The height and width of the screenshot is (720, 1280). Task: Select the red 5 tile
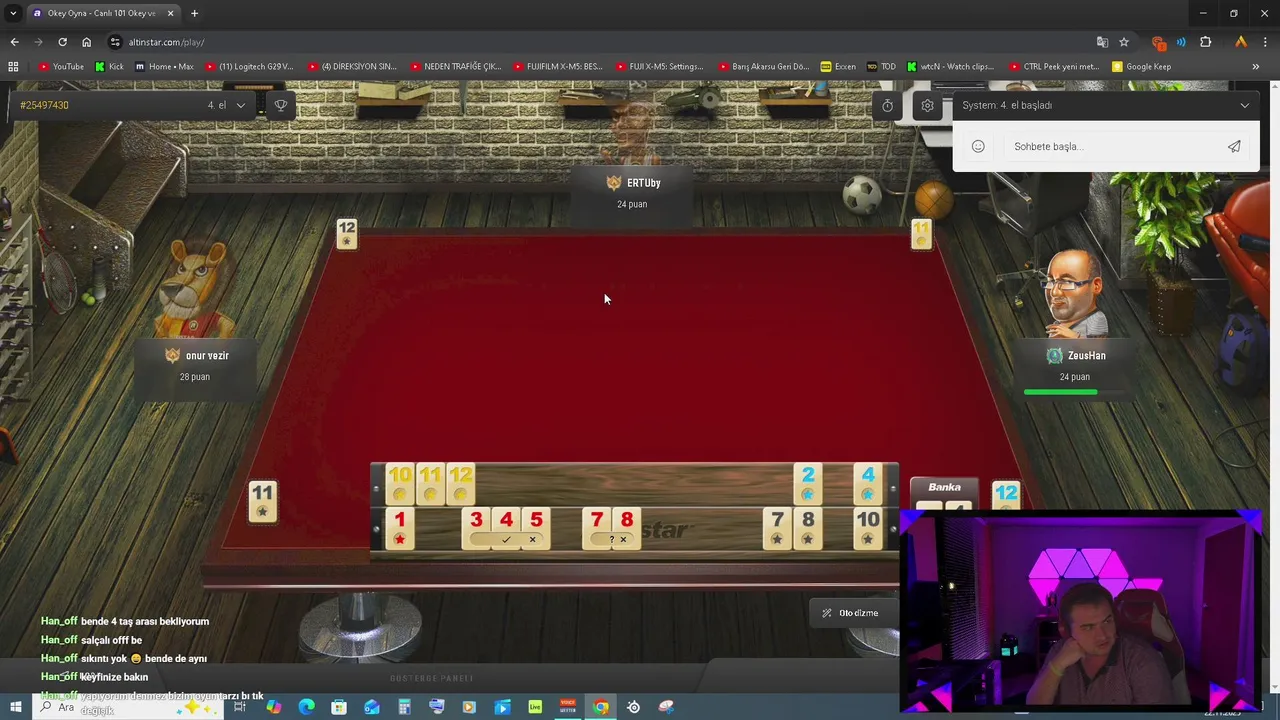pos(536,521)
